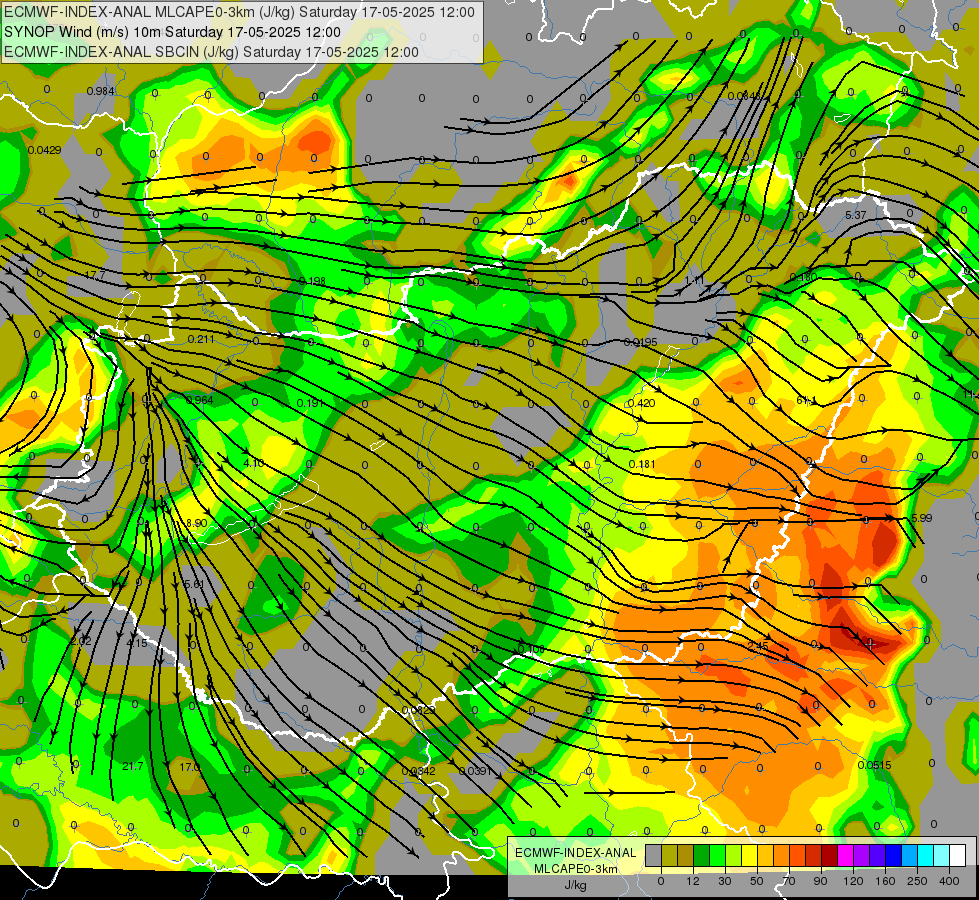The image size is (979, 900).
Task: Click the map value '4.15'
Action: click(x=137, y=643)
